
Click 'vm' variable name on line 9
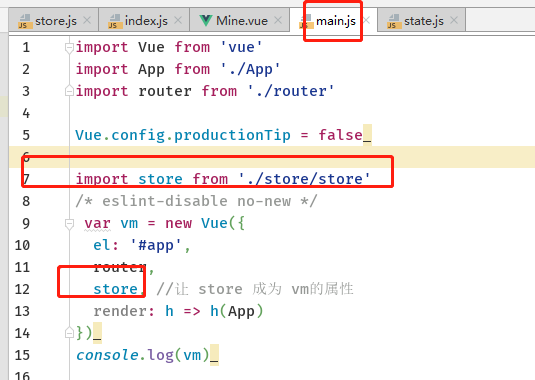[129, 223]
